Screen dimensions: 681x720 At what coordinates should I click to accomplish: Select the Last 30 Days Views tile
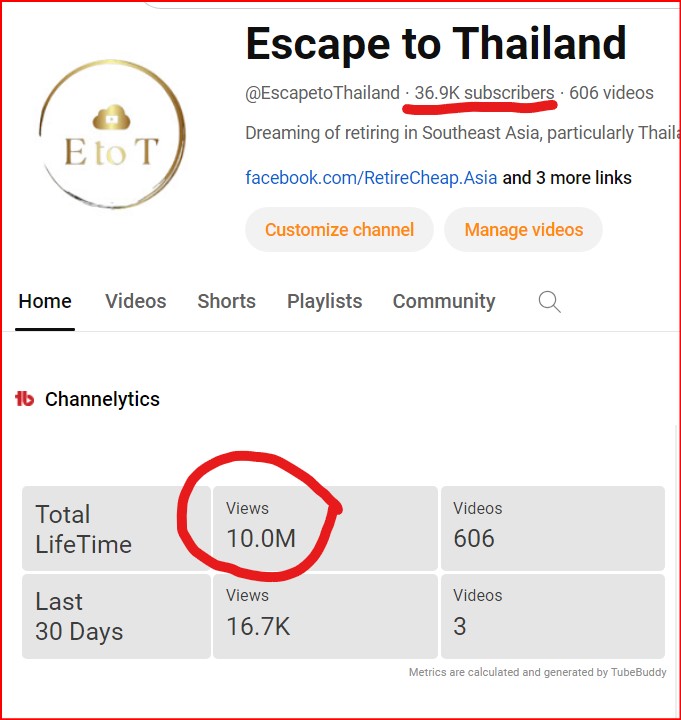[324, 615]
